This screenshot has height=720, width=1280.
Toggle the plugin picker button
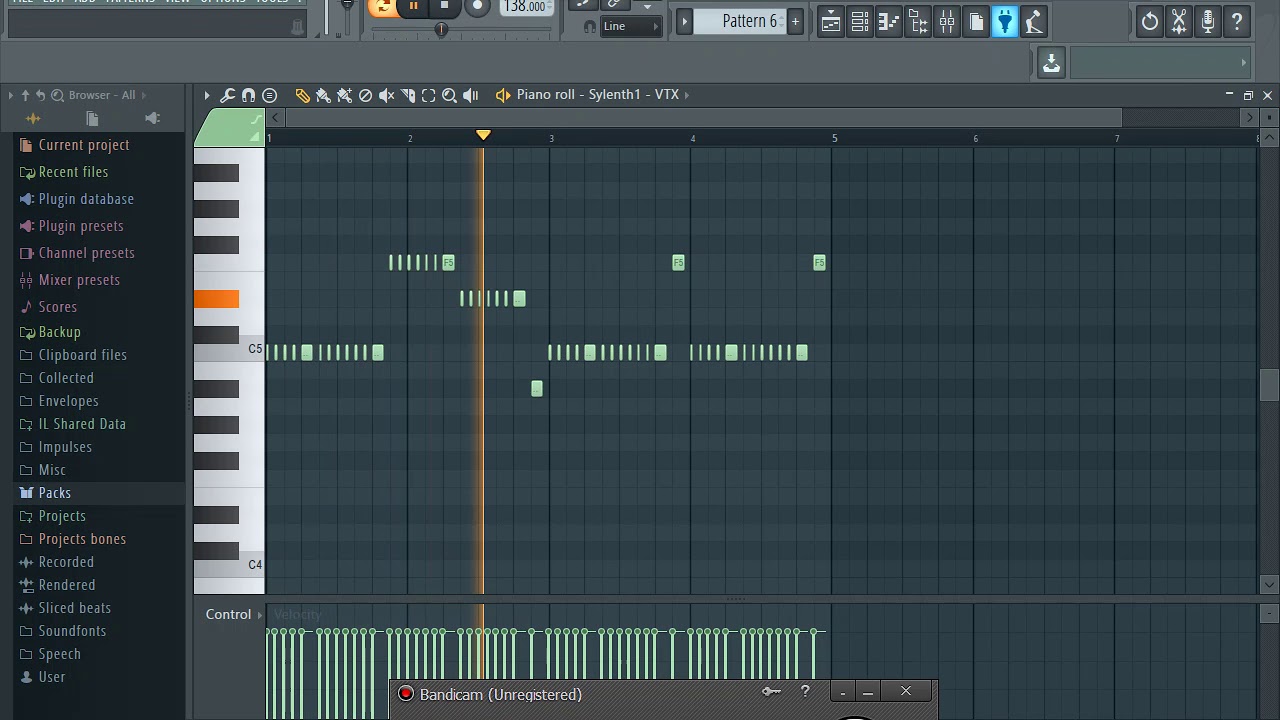coord(1004,21)
